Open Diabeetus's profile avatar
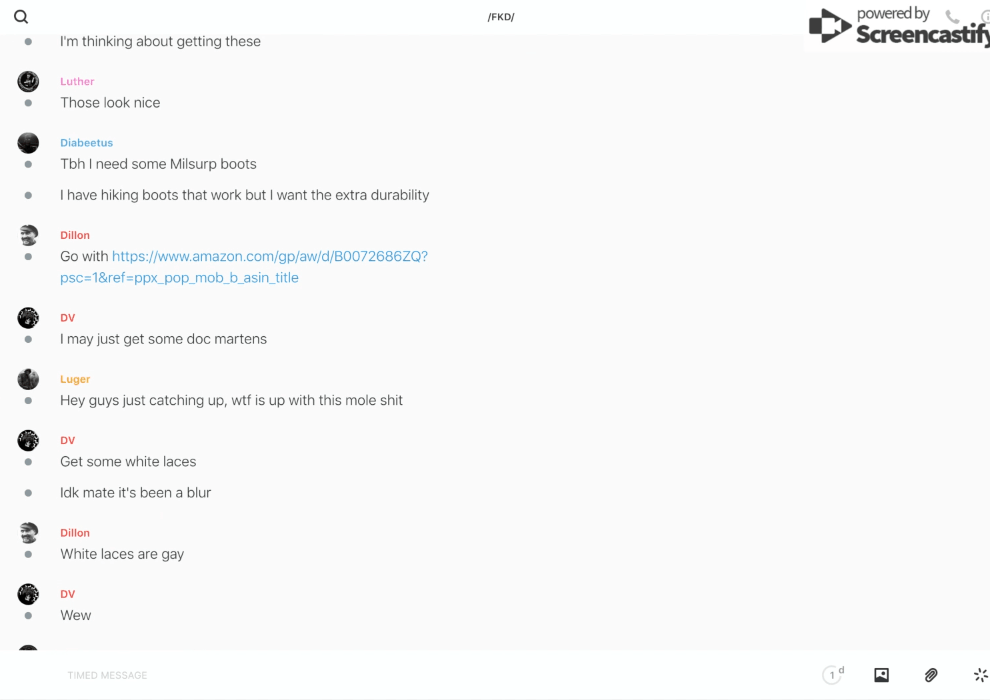This screenshot has height=700, width=990. pyautogui.click(x=28, y=143)
